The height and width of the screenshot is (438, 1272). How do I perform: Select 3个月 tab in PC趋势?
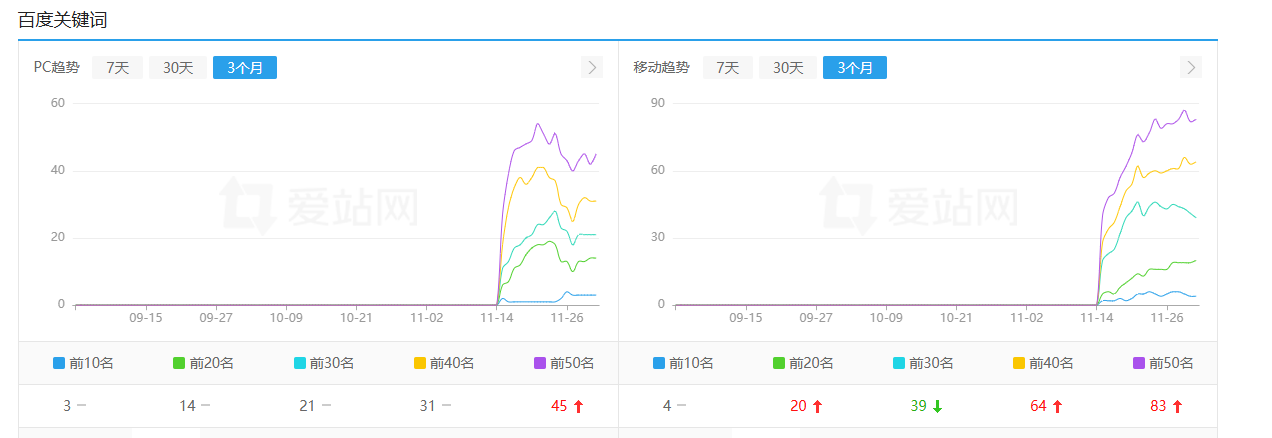[x=245, y=68]
